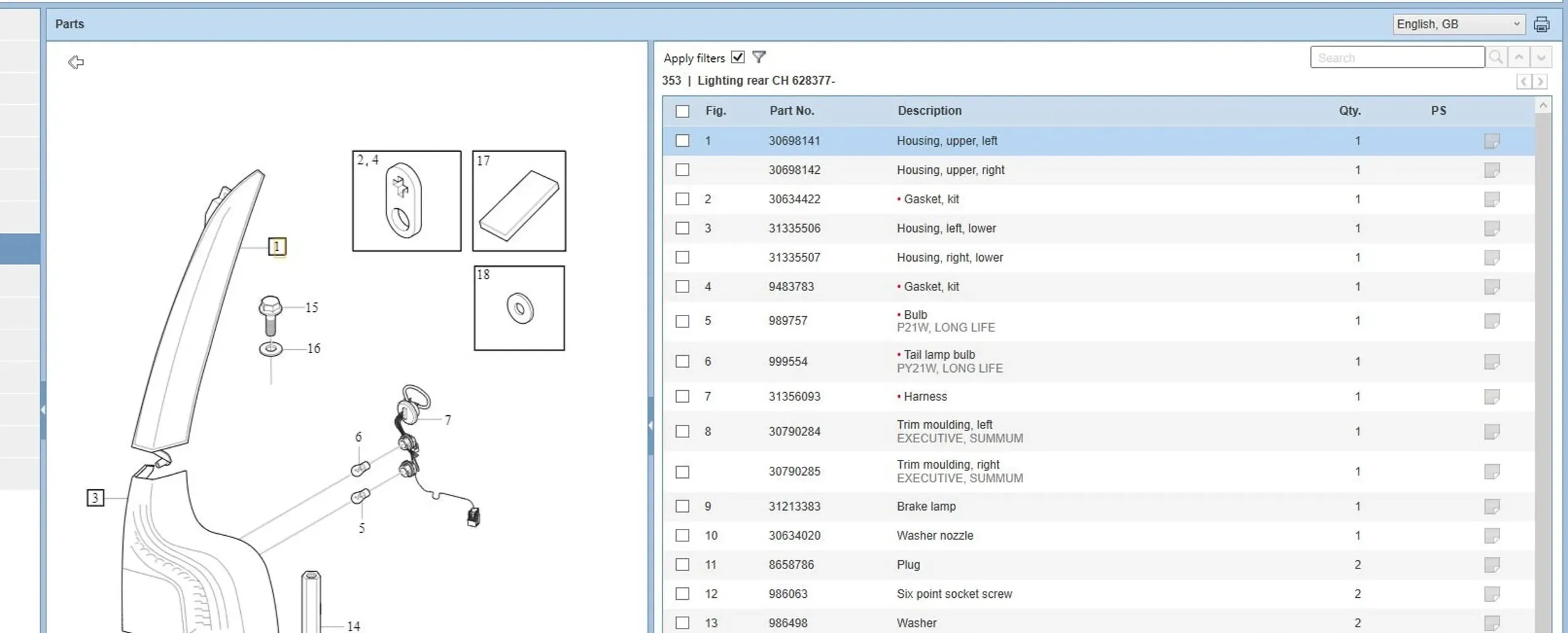Open note icon for Washer nozzle
This screenshot has width=1568, height=633.
1492,535
